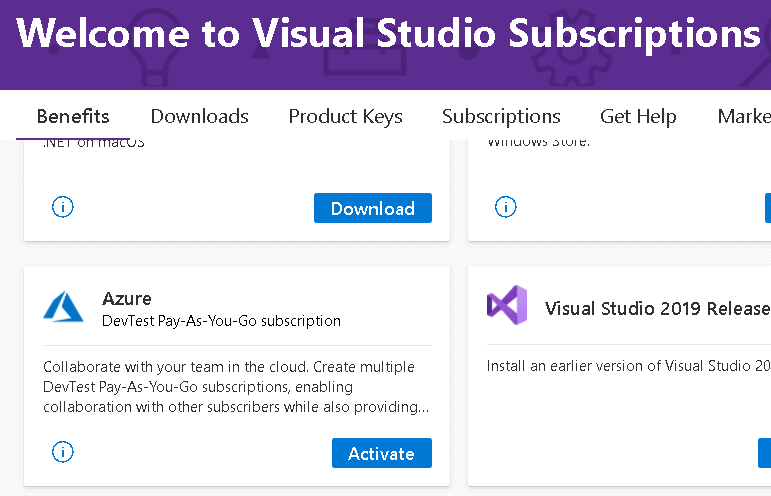Click the 'Collaborate with your team' description
Image resolution: width=771 pixels, height=496 pixels.
(236, 387)
